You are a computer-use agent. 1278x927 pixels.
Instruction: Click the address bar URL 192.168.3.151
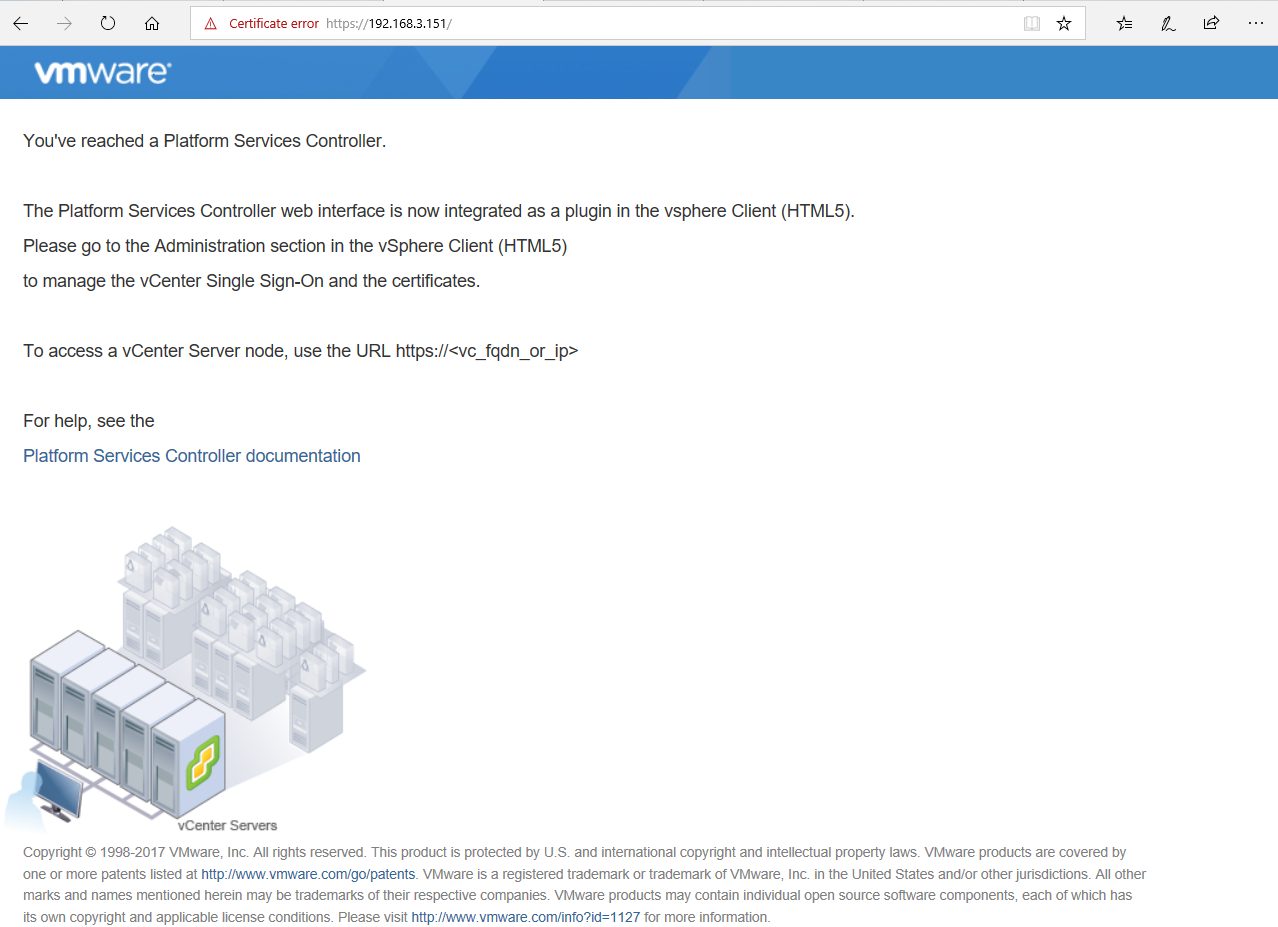[389, 23]
